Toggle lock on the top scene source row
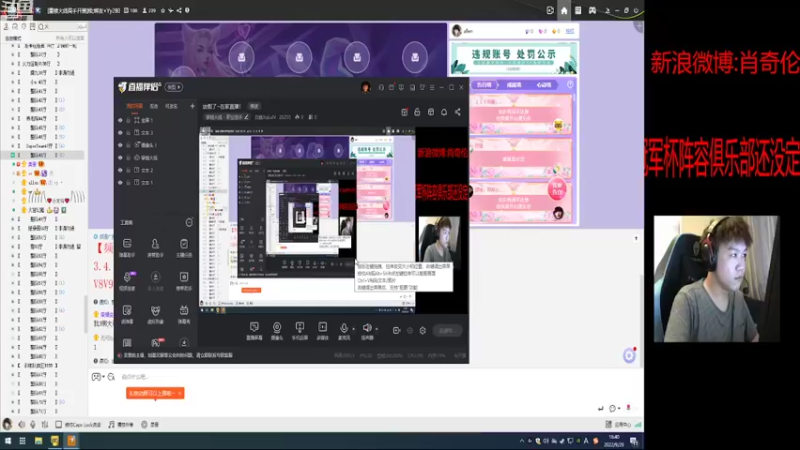The image size is (800, 450). (128, 120)
